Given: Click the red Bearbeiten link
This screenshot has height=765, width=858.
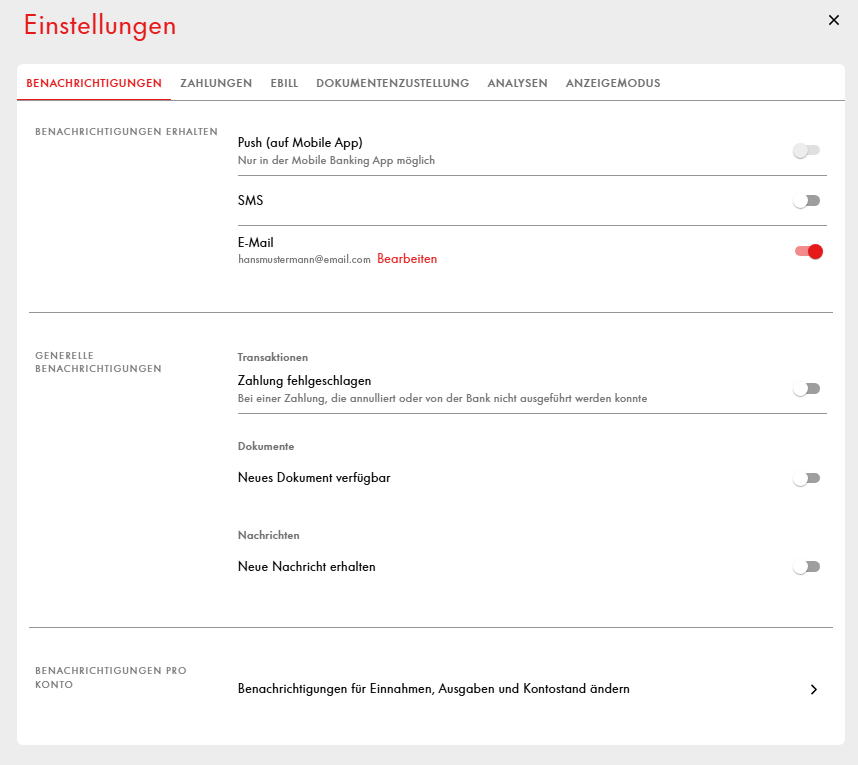Looking at the screenshot, I should pos(407,259).
